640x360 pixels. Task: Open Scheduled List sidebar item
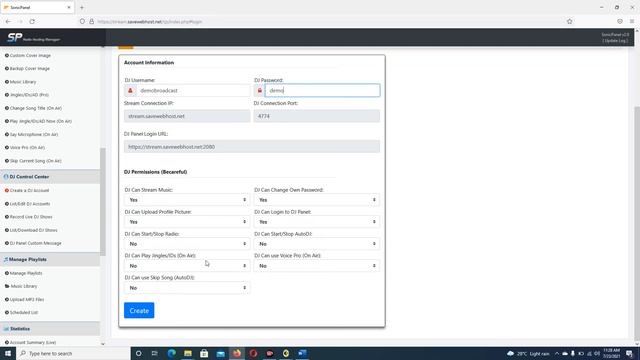[22, 313]
